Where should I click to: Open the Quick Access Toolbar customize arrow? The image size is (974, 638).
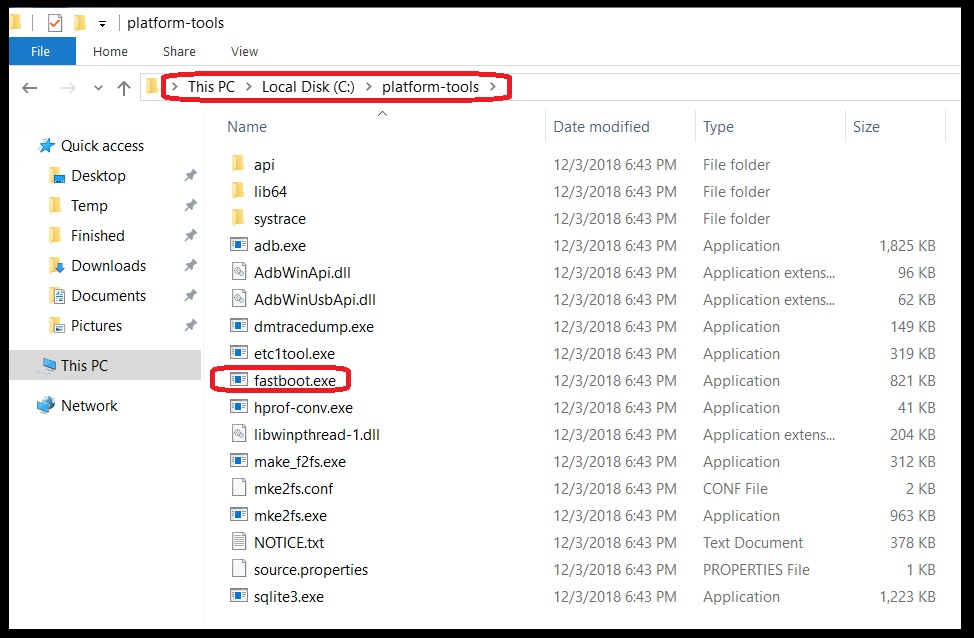(x=102, y=24)
